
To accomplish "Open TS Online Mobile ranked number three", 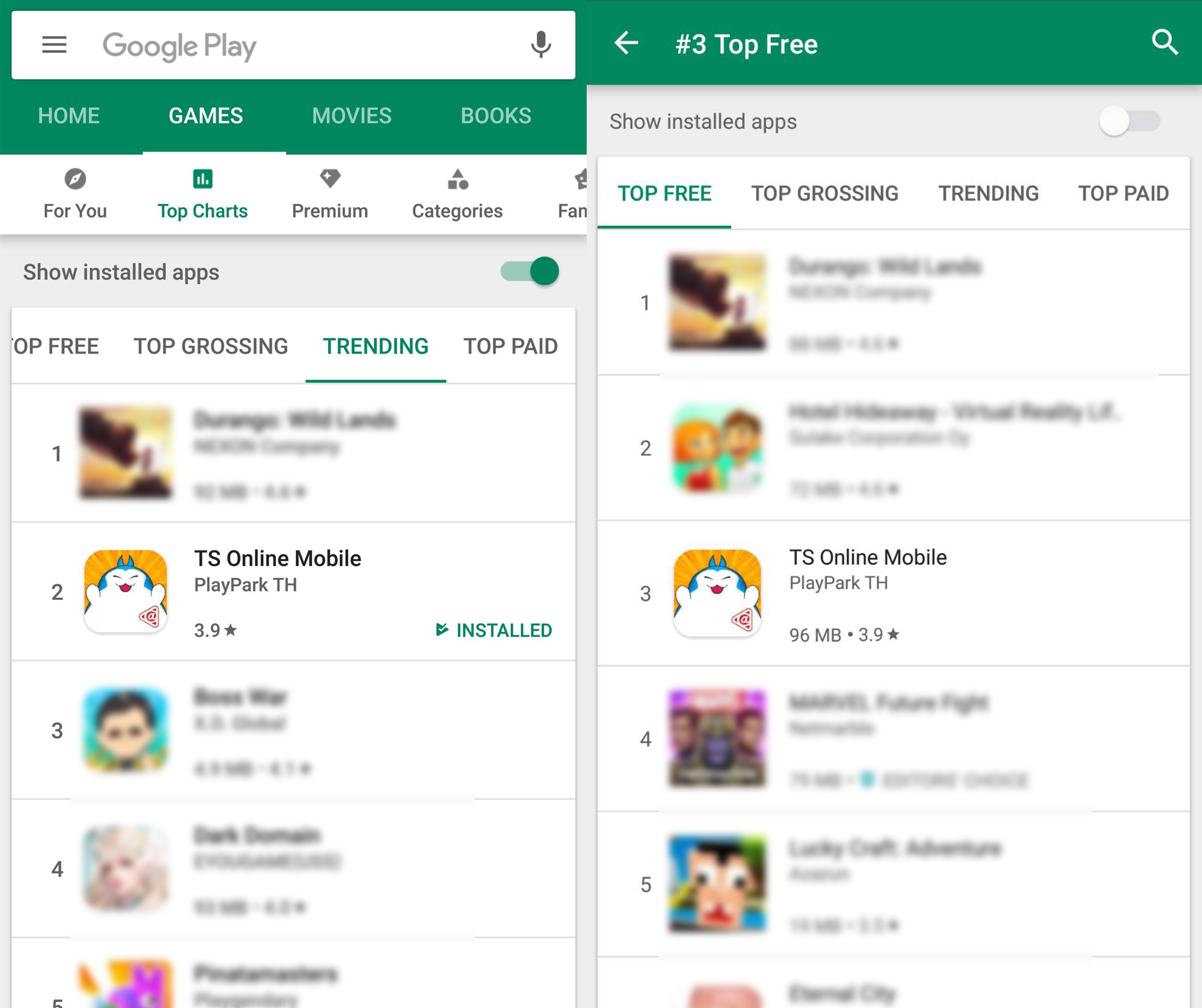I will pos(893,593).
